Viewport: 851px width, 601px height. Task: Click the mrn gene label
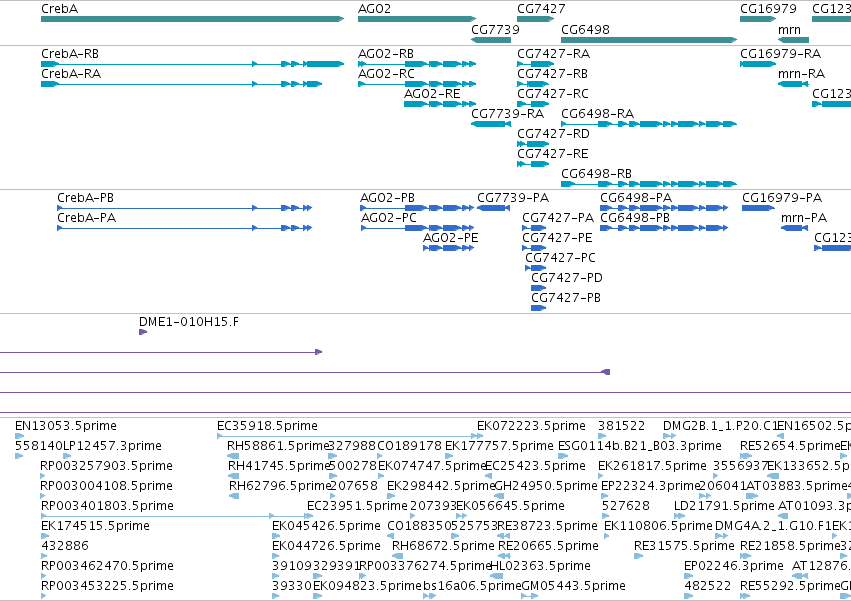(x=789, y=29)
